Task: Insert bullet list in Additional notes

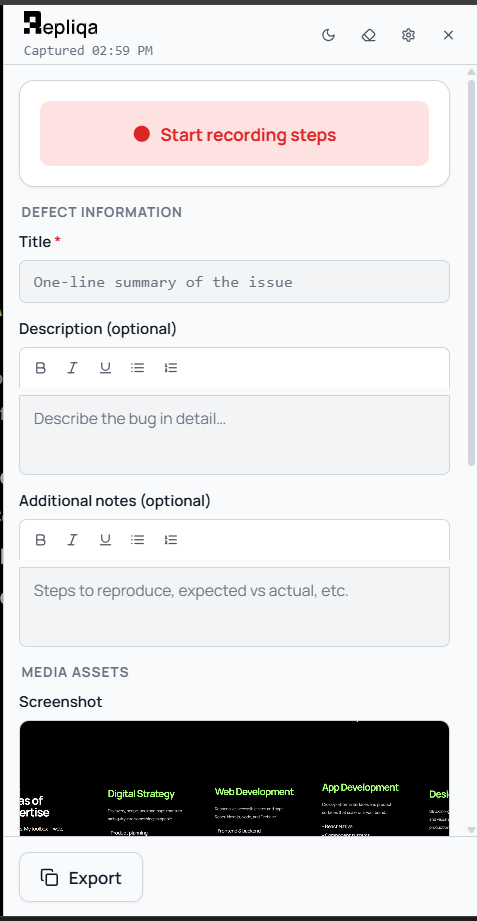Action: coord(137,540)
